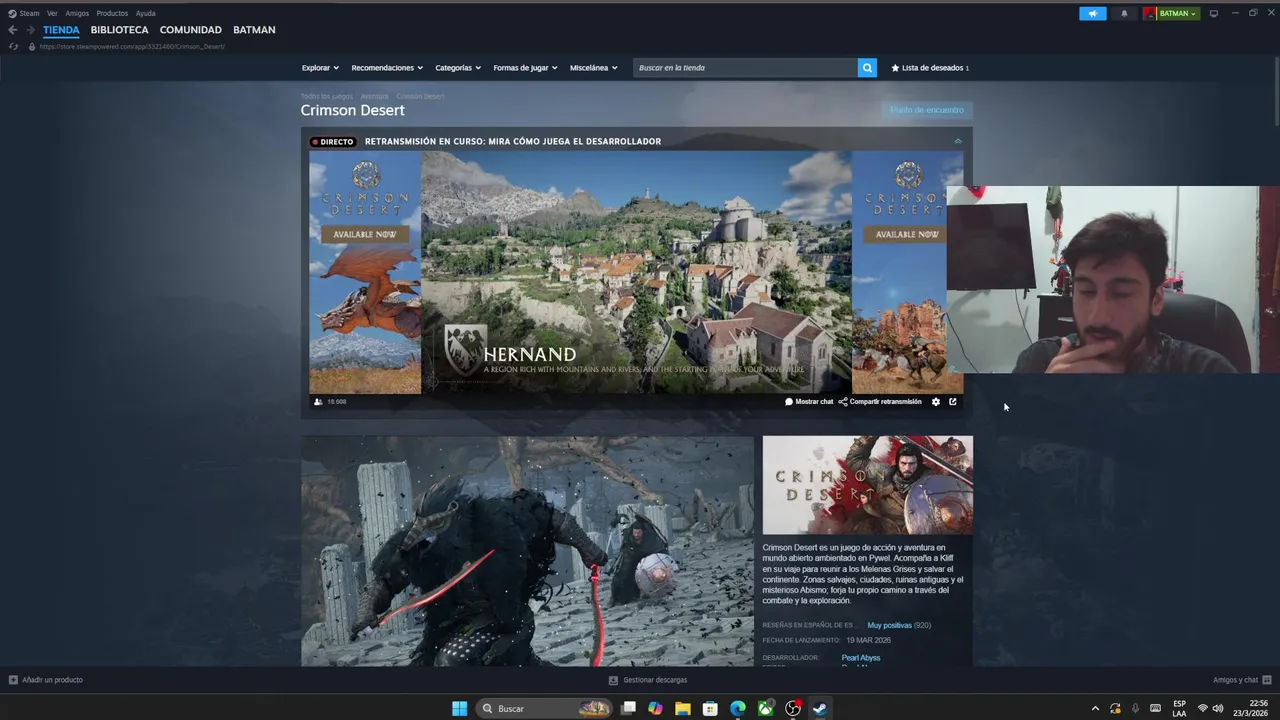1280x720 pixels.
Task: Open the Muy positivas reviews link
Action: [889, 625]
